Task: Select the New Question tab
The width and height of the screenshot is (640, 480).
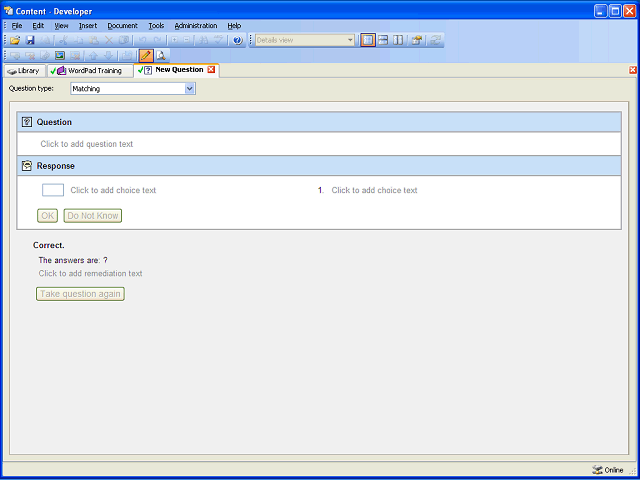Action: pyautogui.click(x=179, y=70)
